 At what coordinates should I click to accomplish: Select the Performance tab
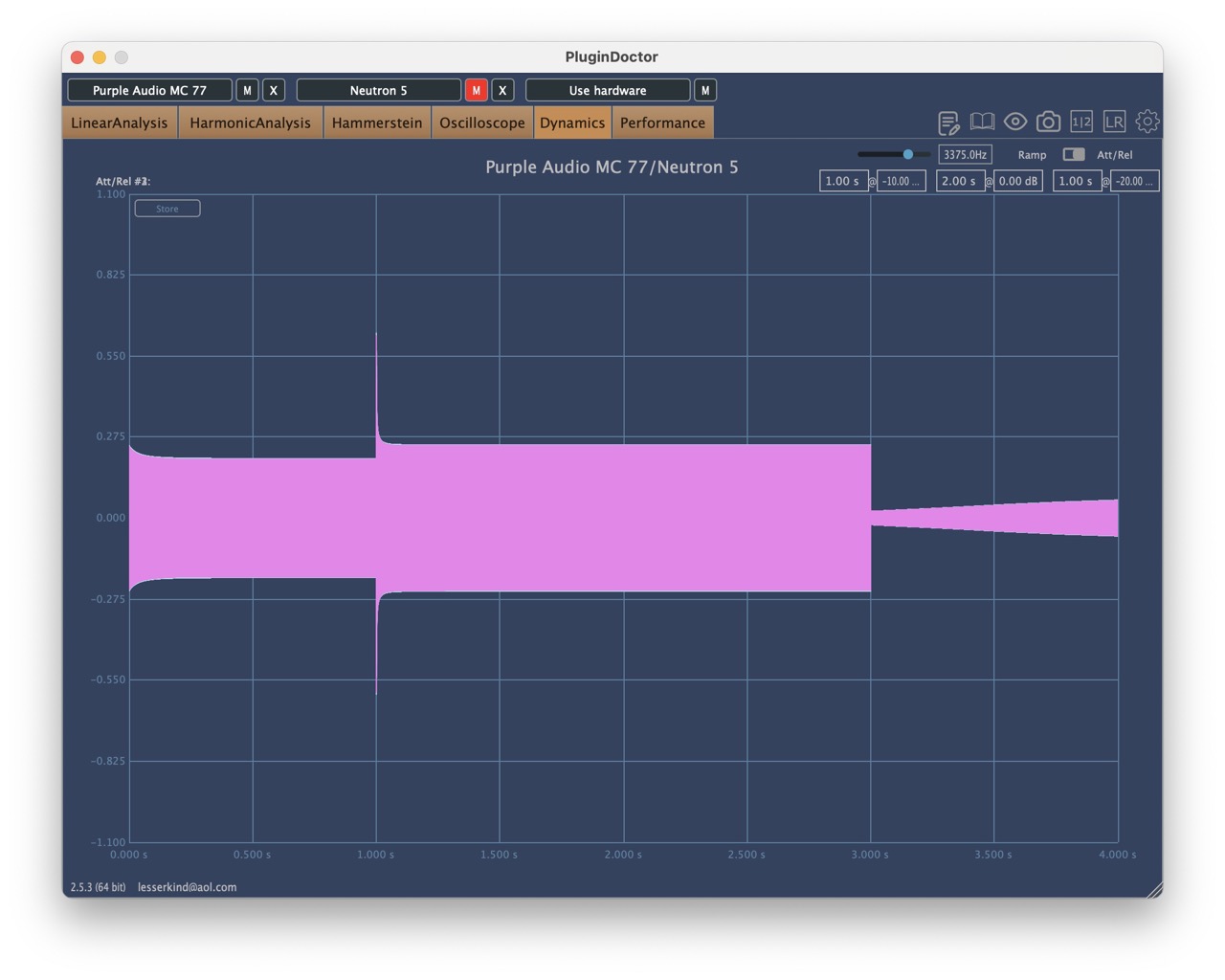(662, 122)
